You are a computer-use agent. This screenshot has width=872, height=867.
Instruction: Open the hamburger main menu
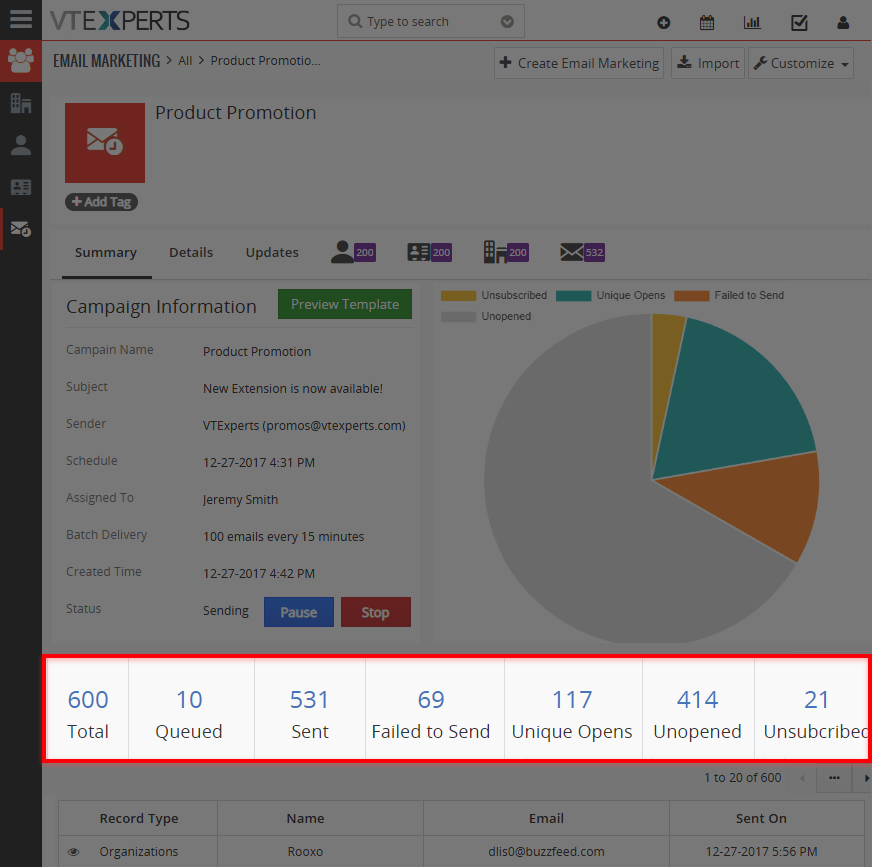tap(21, 19)
